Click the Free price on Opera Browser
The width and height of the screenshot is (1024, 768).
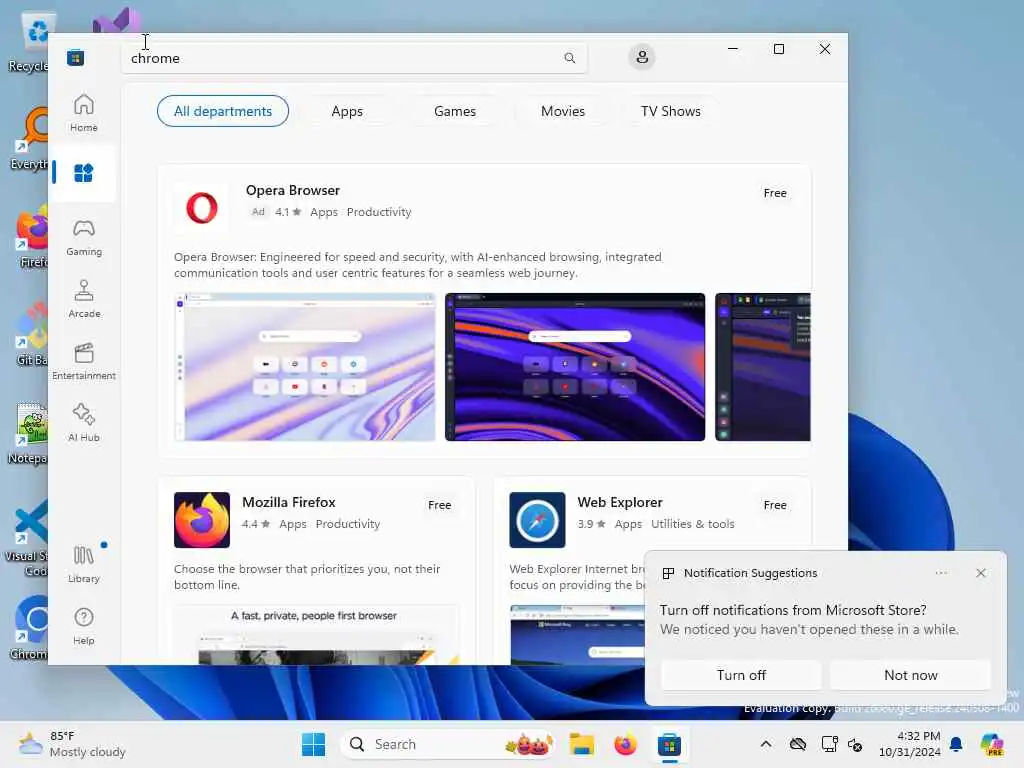tap(775, 193)
